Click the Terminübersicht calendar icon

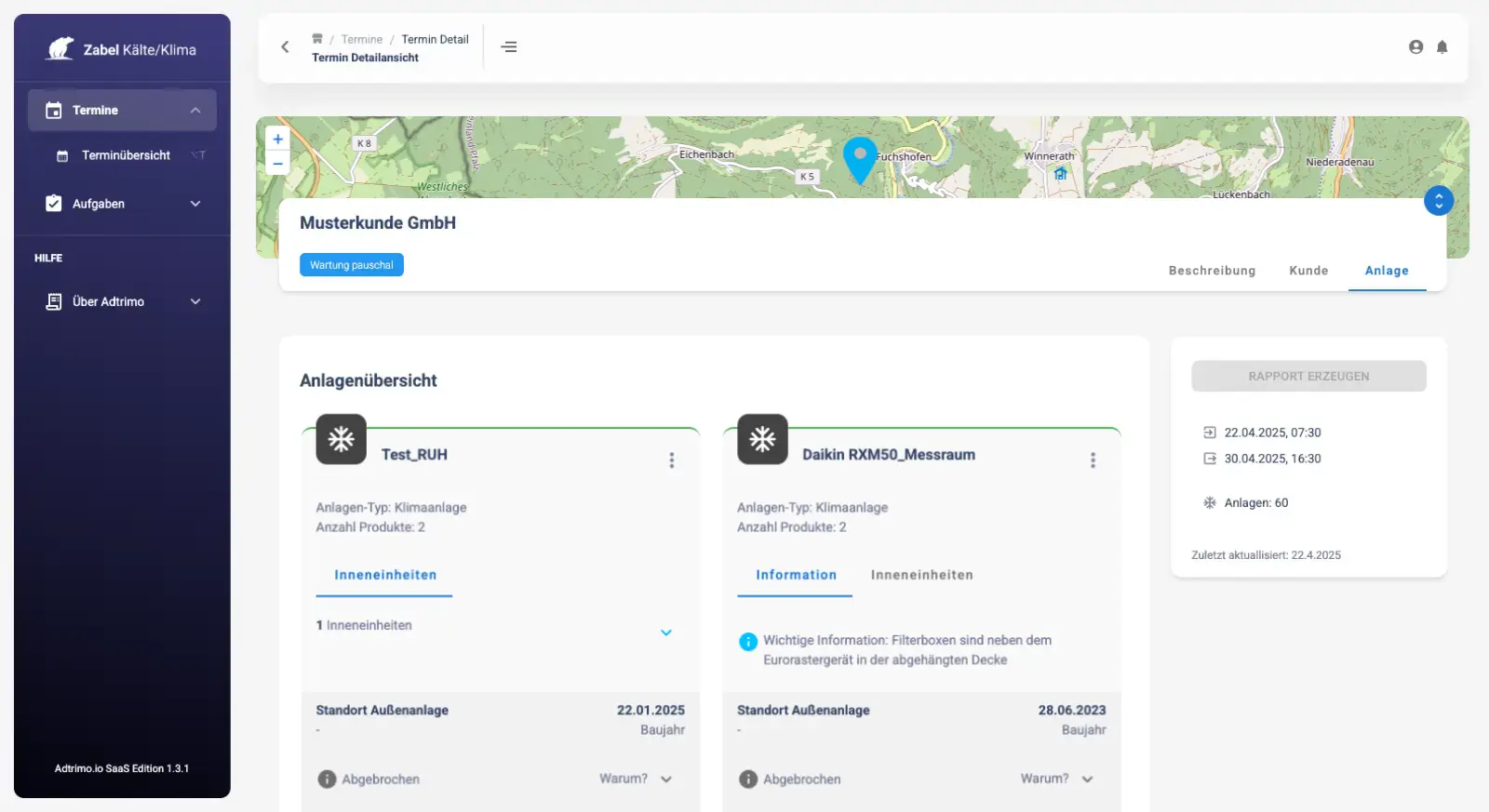pyautogui.click(x=62, y=156)
